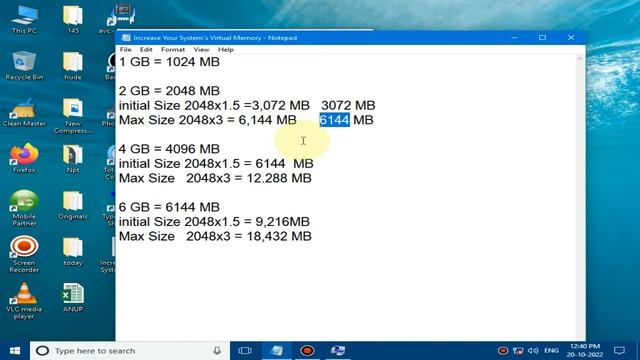Click the highlighted 6144 text
The height and width of the screenshot is (360, 640).
pyautogui.click(x=334, y=120)
